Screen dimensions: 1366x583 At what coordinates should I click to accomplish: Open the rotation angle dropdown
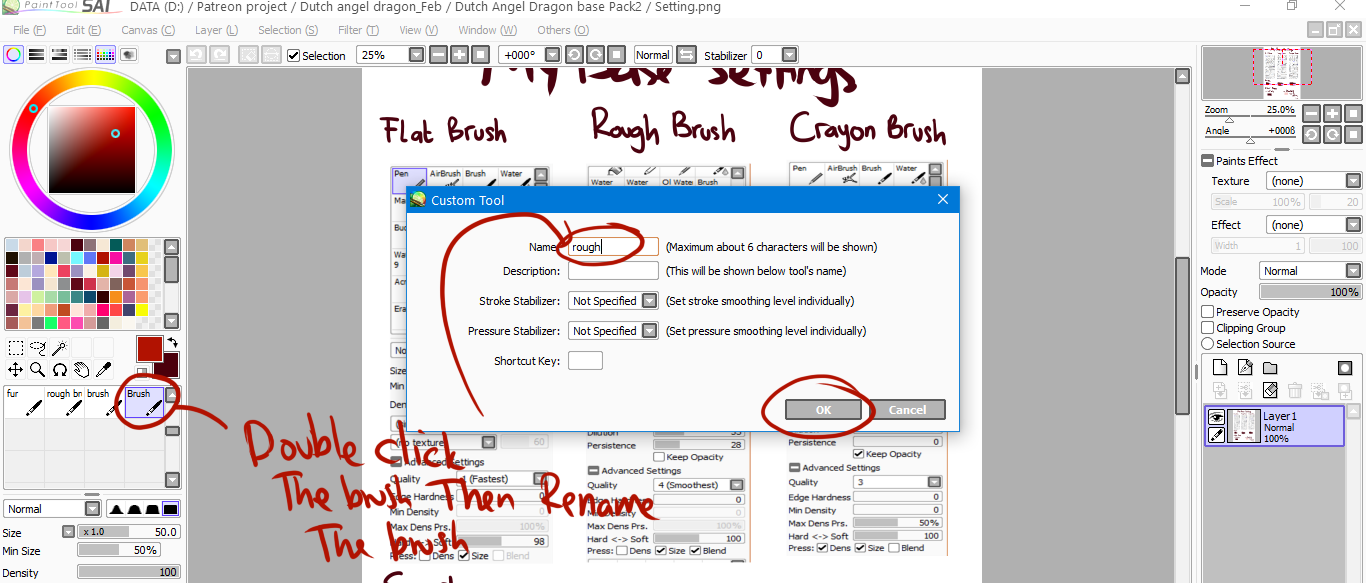[552, 55]
